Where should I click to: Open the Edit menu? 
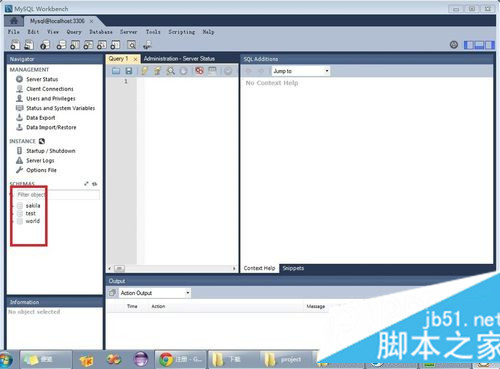click(x=33, y=32)
